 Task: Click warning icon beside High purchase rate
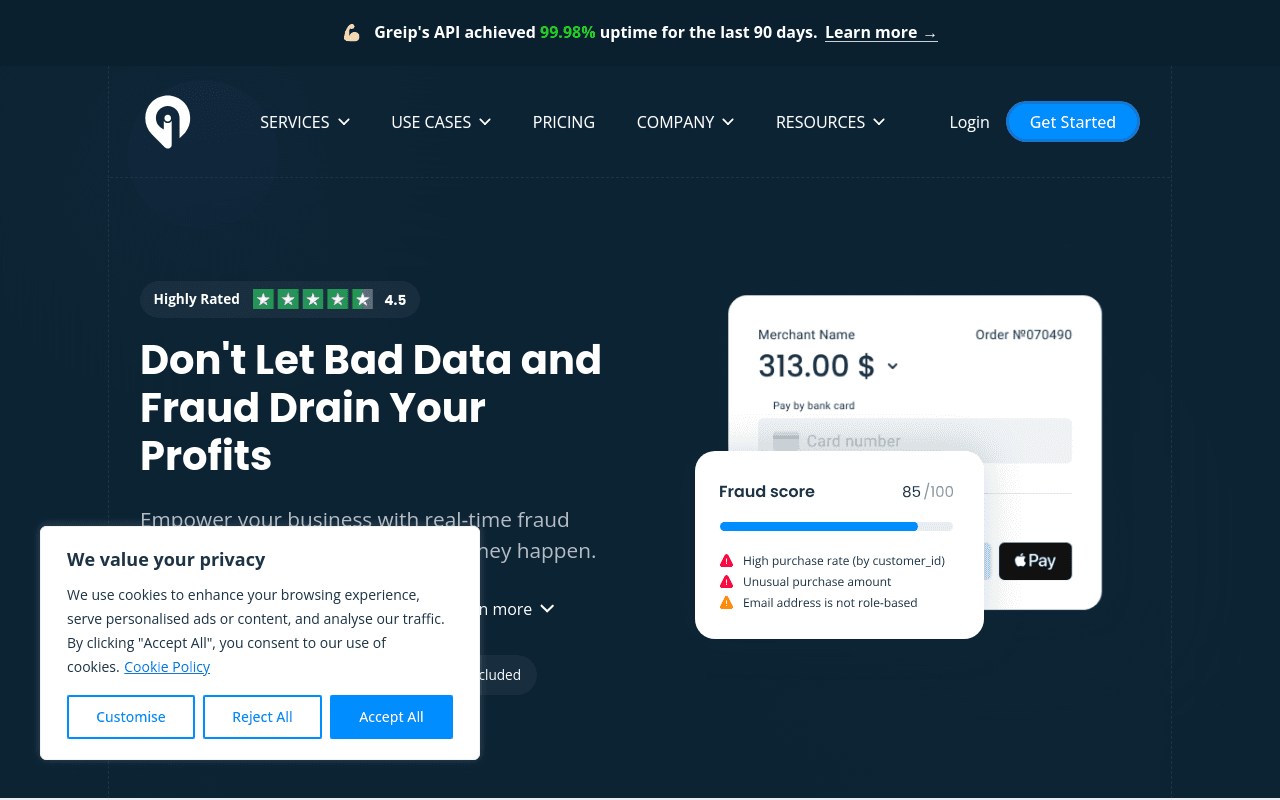click(x=727, y=561)
